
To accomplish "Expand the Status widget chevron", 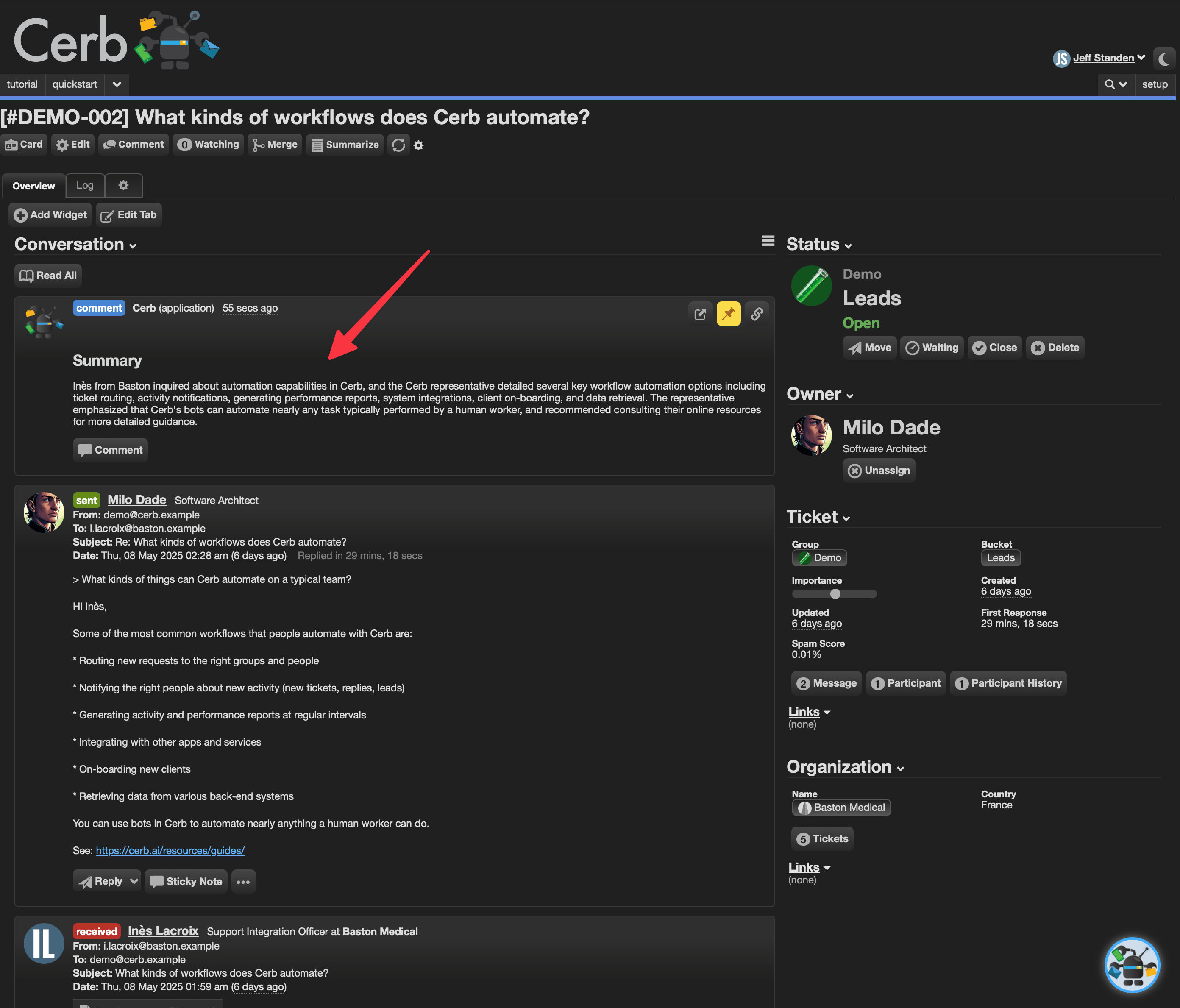I will [x=848, y=246].
